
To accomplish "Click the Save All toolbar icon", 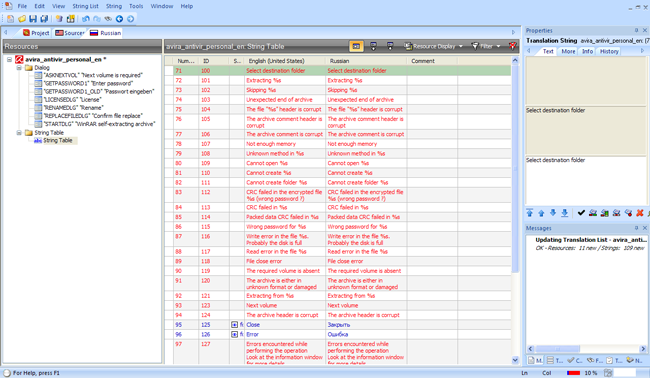I will pos(44,19).
